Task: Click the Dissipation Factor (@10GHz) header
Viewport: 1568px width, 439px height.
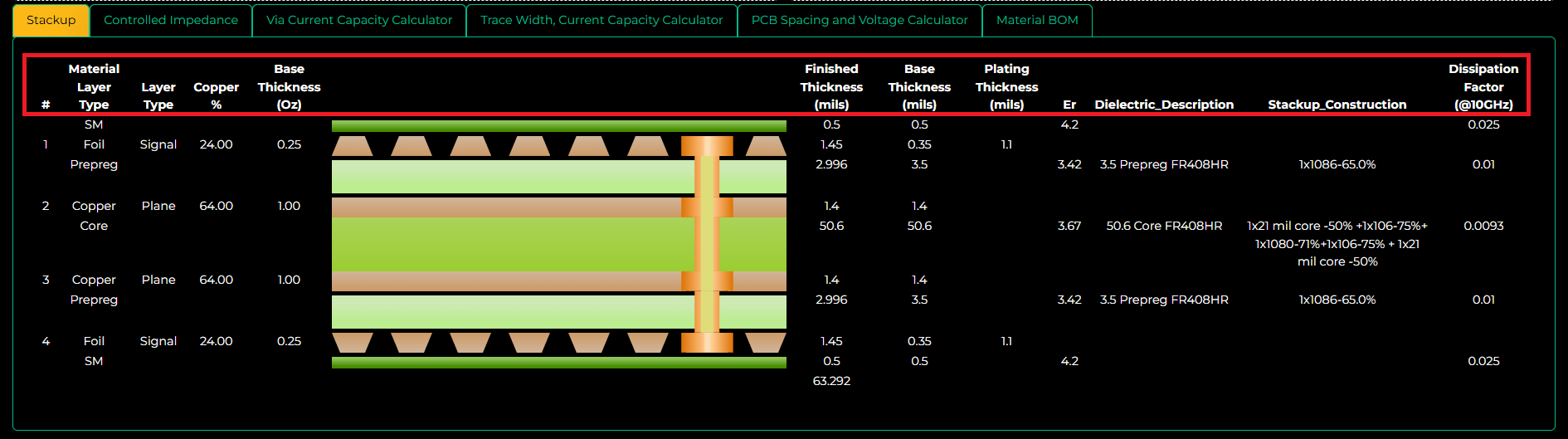Action: coord(1483,86)
